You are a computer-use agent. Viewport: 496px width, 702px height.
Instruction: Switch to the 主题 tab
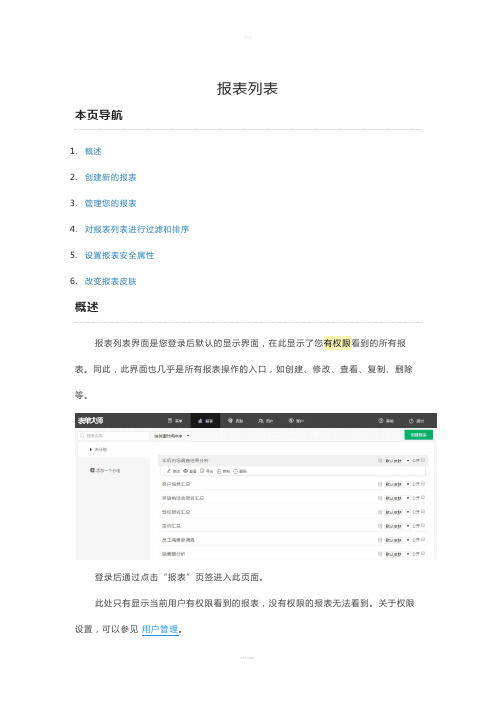(x=235, y=420)
